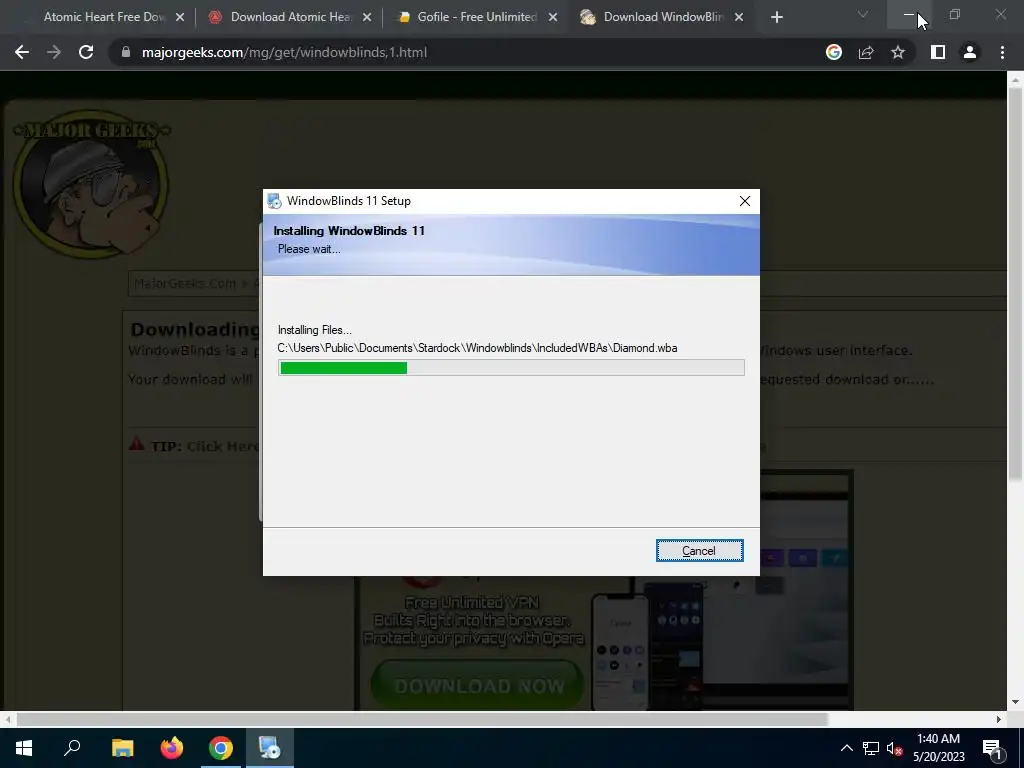Click the browser back arrow
This screenshot has height=768, width=1024.
[22, 52]
